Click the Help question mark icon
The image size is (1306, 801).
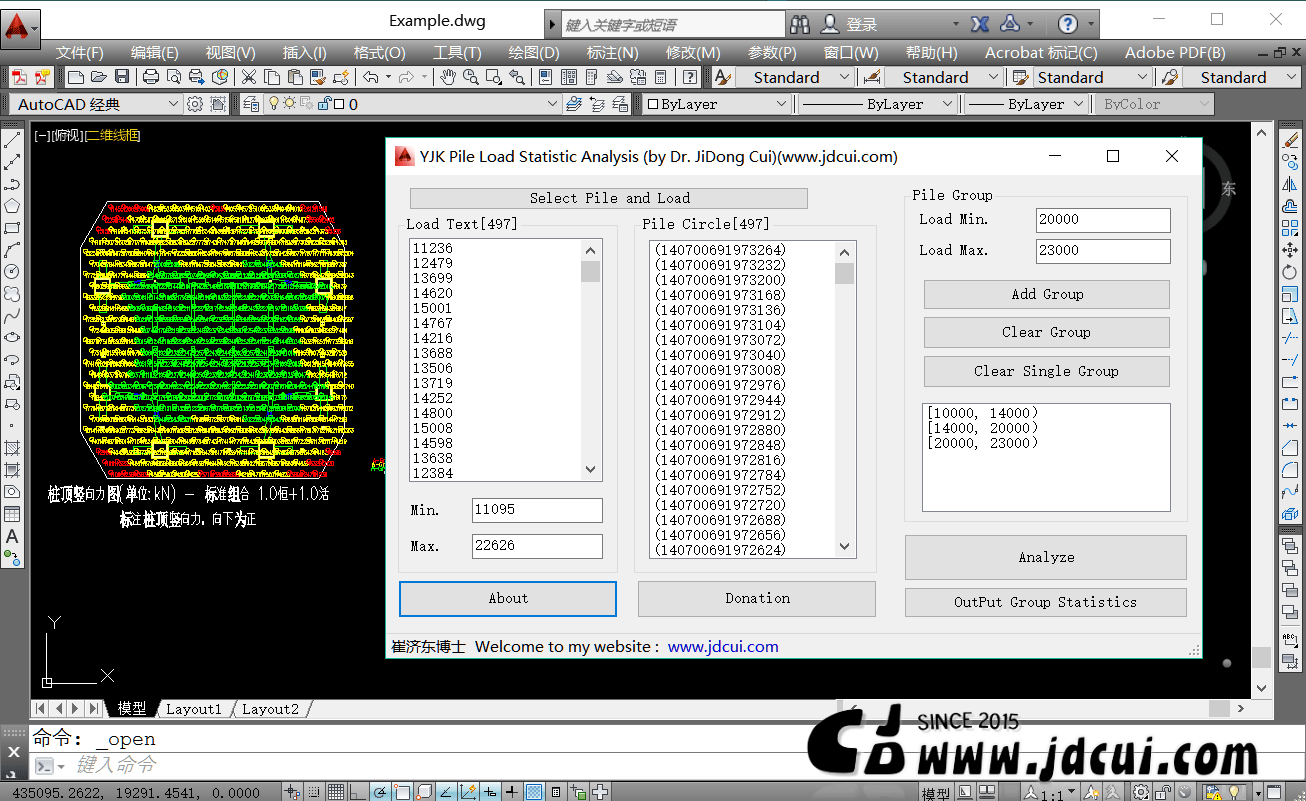coord(690,77)
